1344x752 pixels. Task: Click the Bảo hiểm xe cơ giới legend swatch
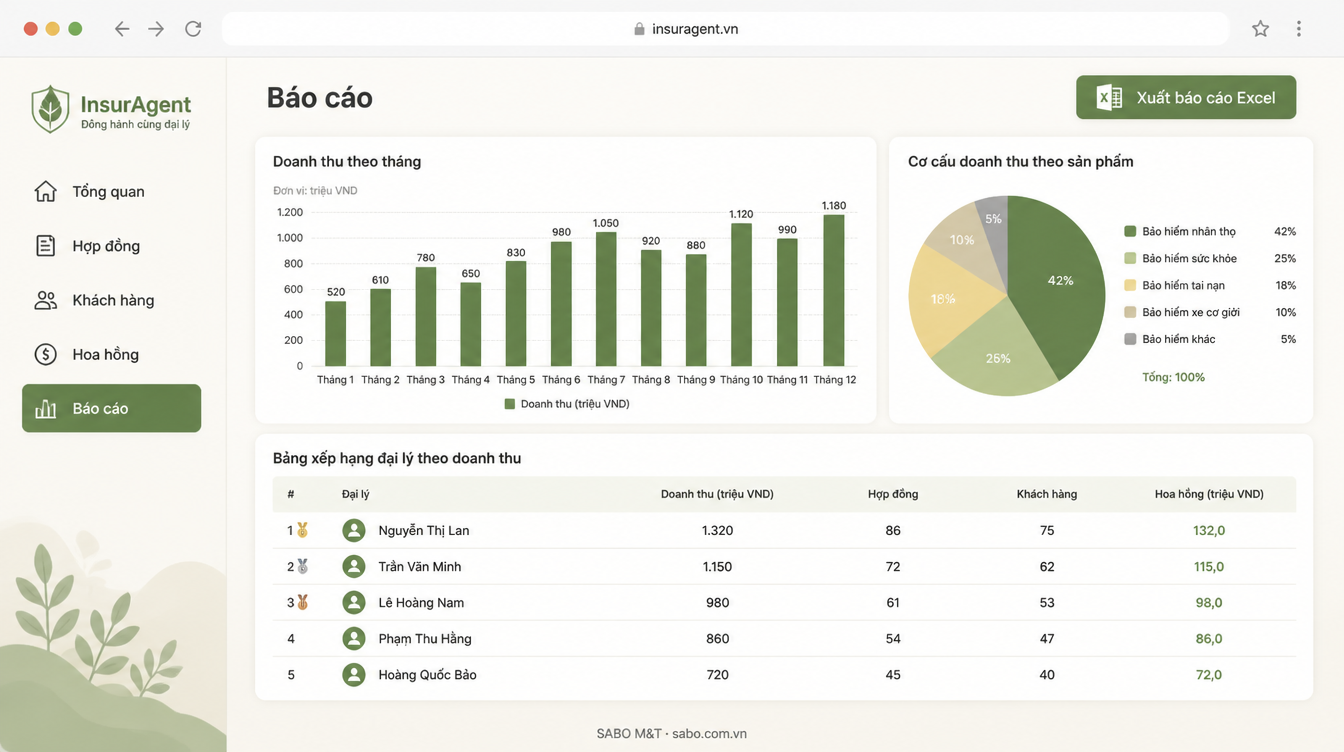(x=1130, y=312)
